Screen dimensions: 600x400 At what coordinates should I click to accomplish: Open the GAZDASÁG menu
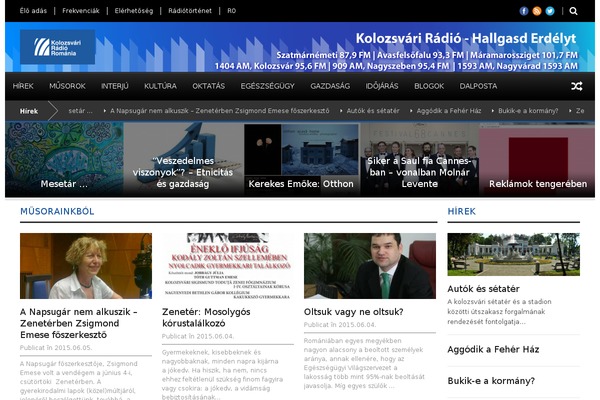pos(330,86)
